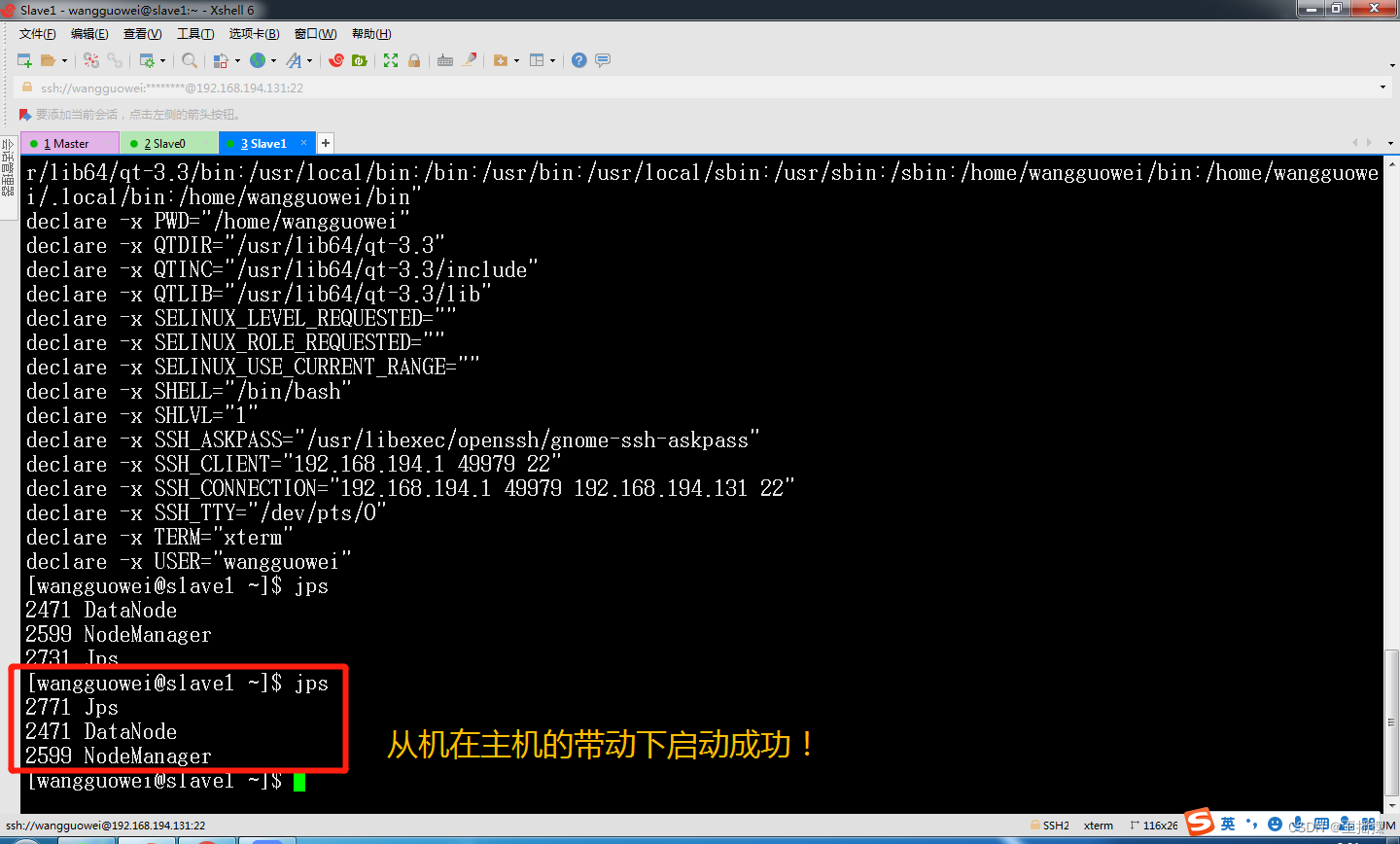This screenshot has width=1400, height=844.
Task: Close the 3 Slave1 tab
Action: 304,143
